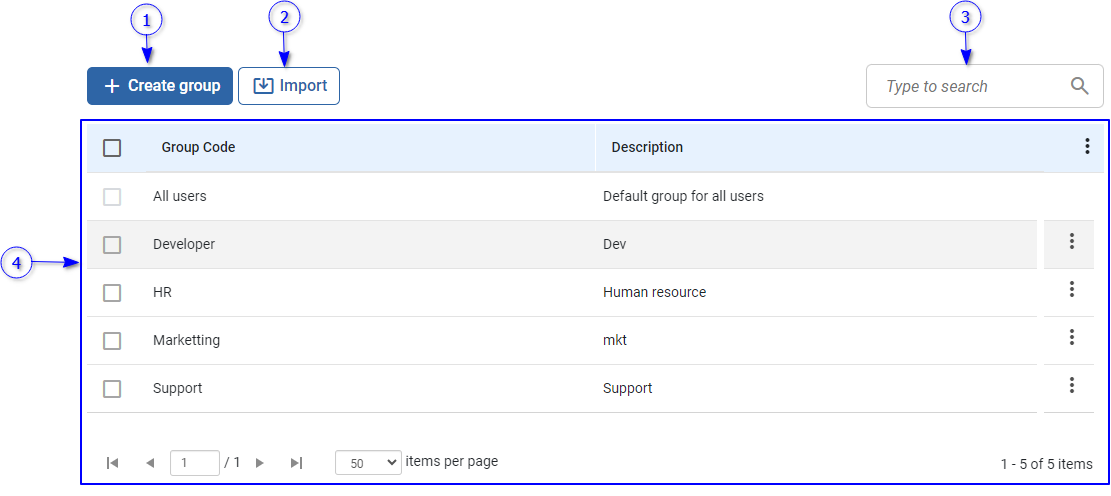Go to the previous page
Screen dimensions: 1111x496
tap(150, 463)
